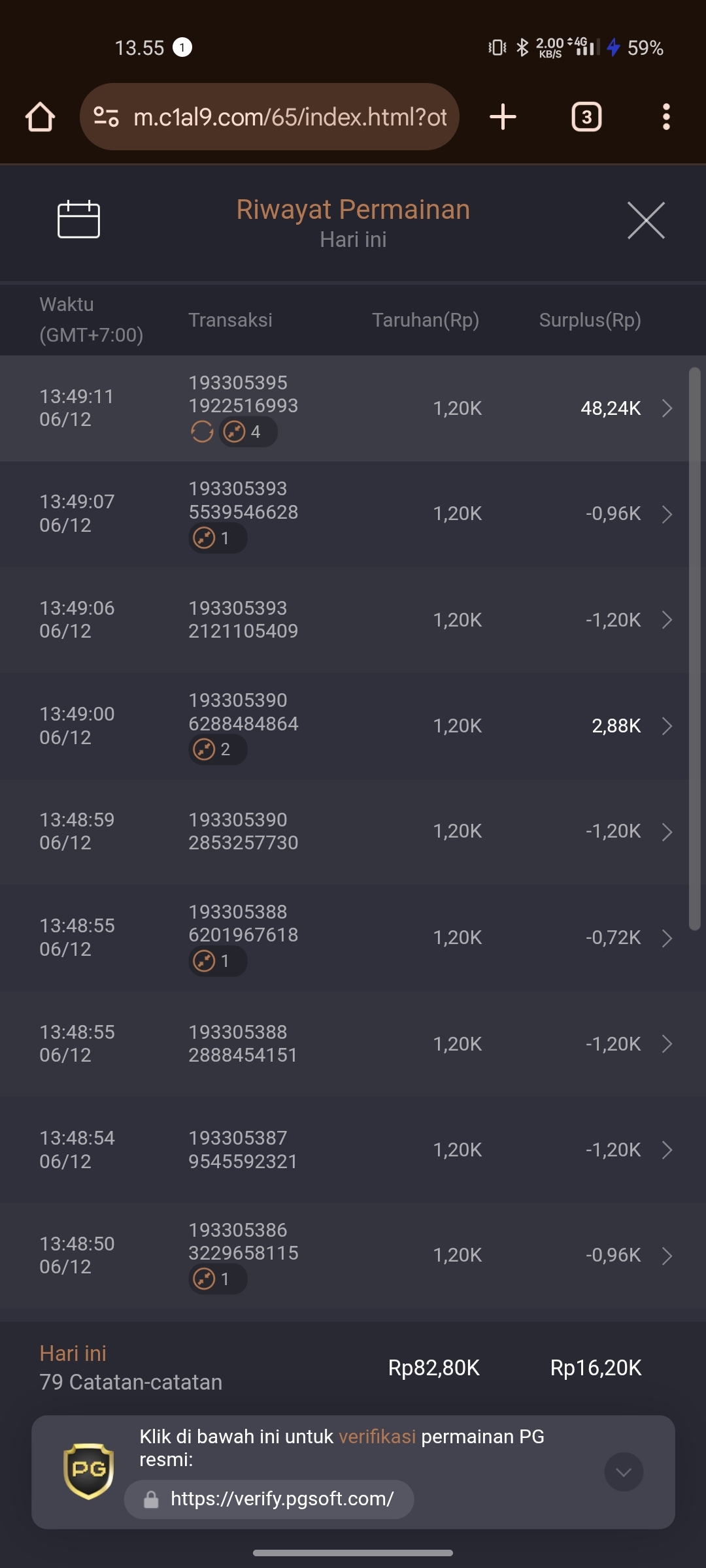This screenshot has height=1568, width=706.
Task: Expand the 2,88K surplus row chevron
Action: tap(667, 726)
